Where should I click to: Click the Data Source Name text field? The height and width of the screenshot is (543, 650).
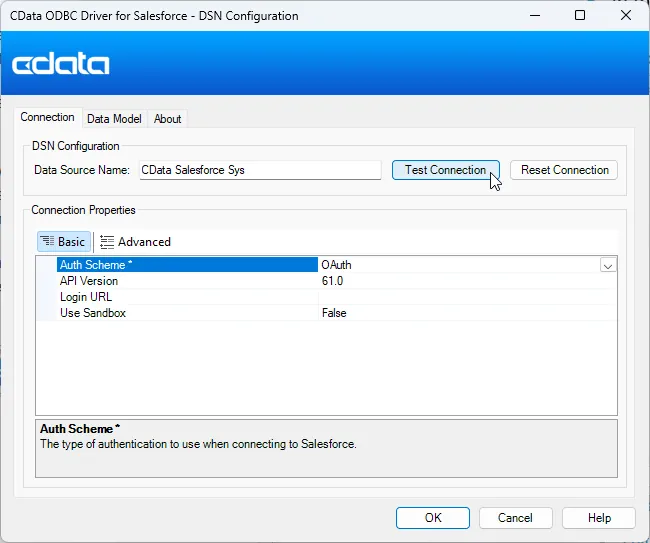(x=260, y=170)
